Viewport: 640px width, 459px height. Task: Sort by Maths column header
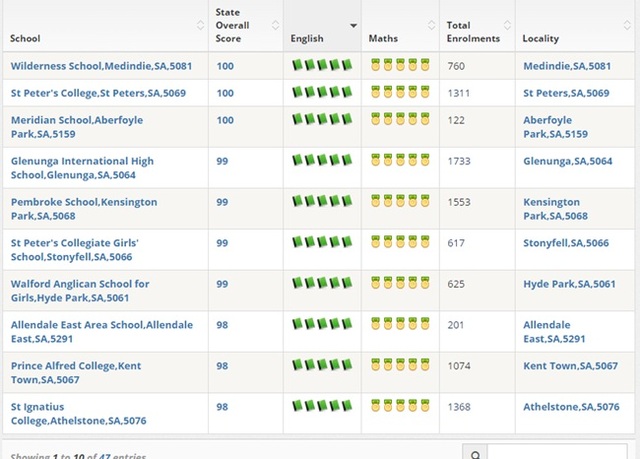click(400, 39)
